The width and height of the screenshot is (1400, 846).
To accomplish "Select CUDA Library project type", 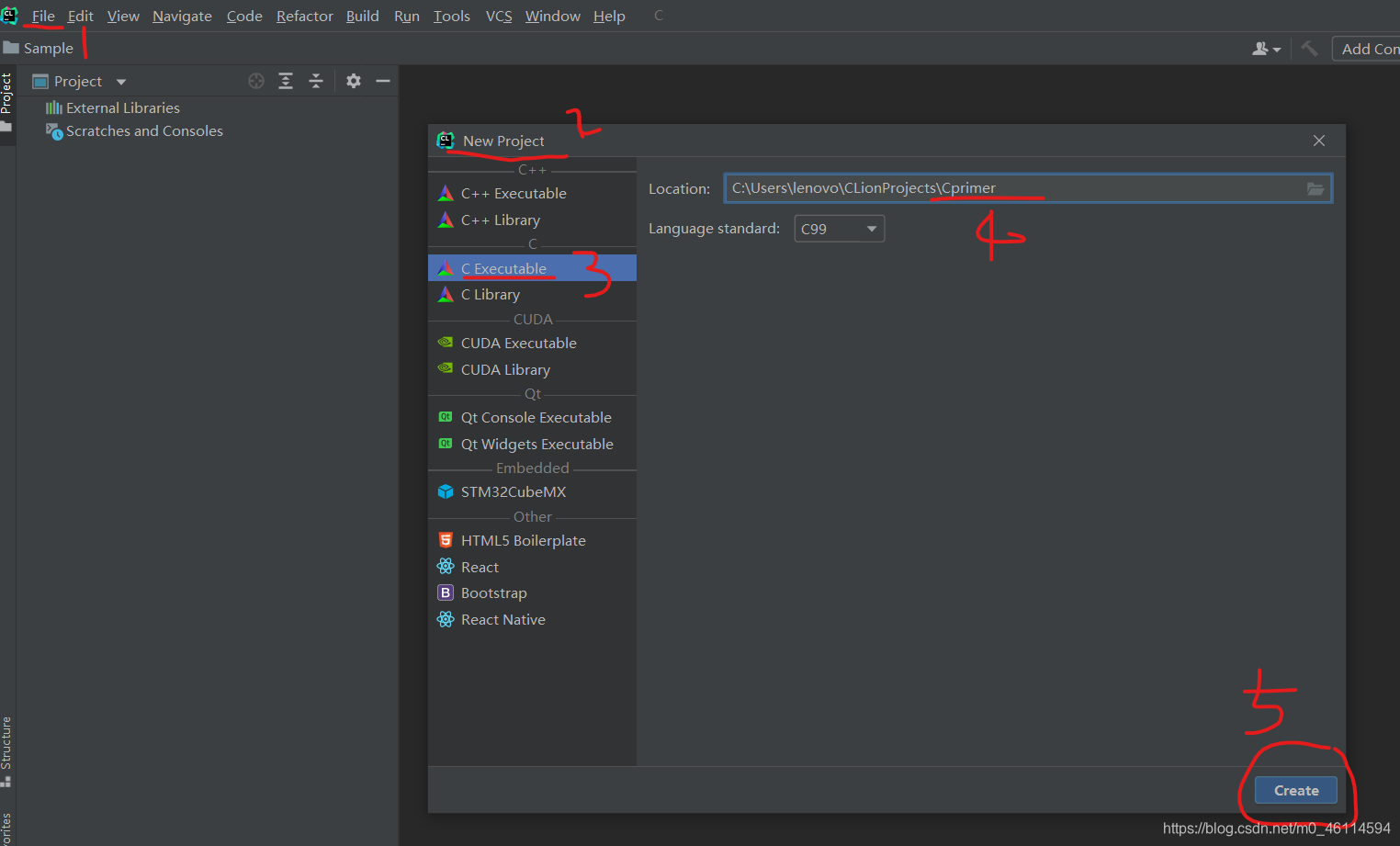I will pyautogui.click(x=532, y=370).
